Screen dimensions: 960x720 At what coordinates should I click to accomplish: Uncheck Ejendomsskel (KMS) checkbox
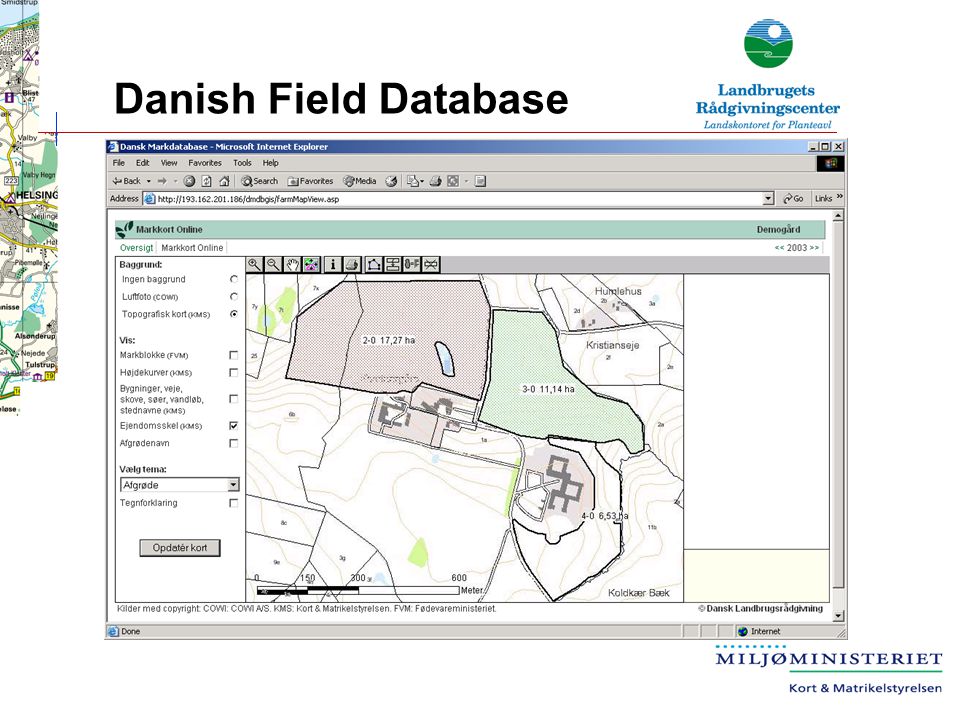pyautogui.click(x=233, y=426)
